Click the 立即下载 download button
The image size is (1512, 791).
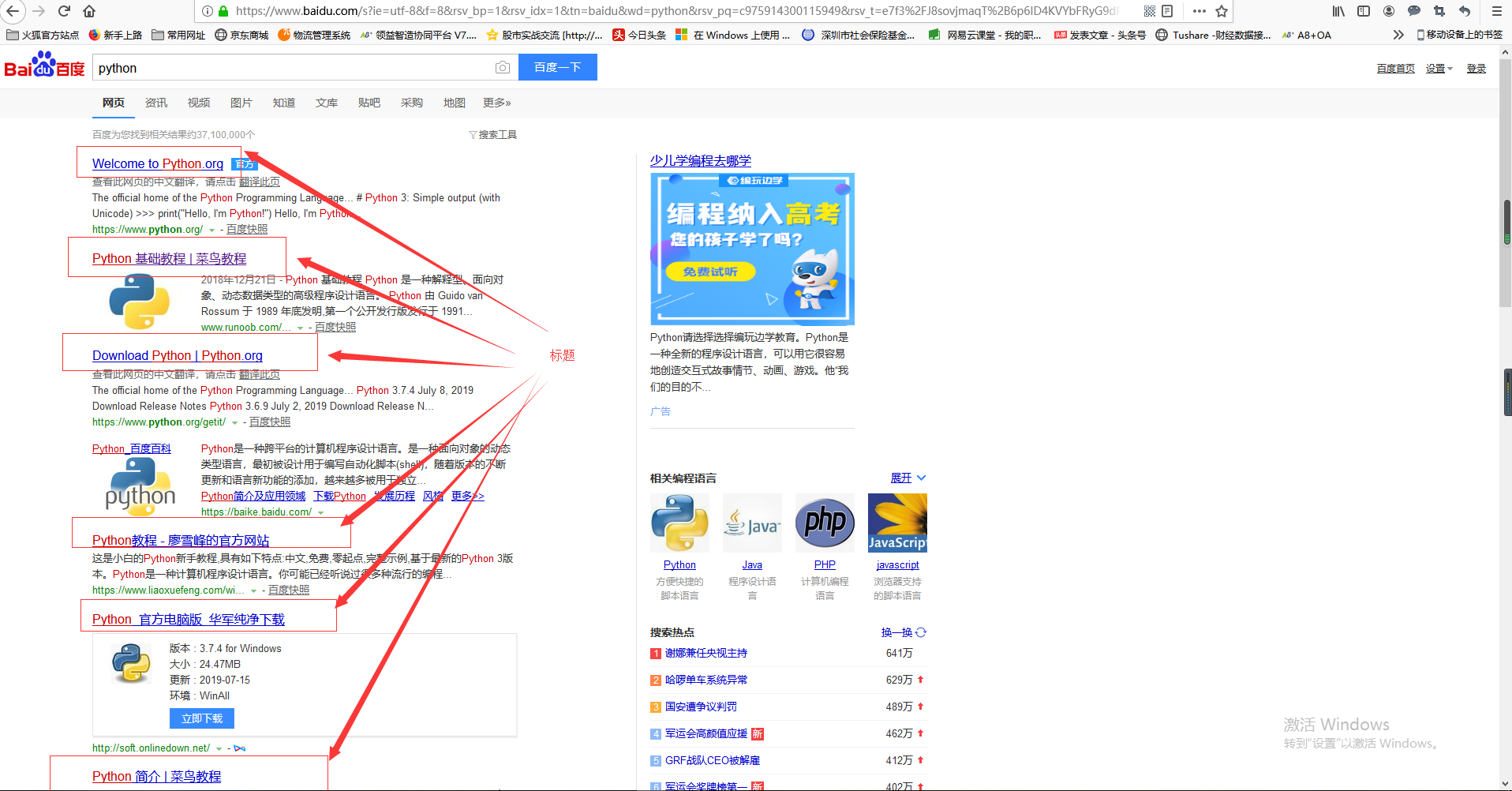[x=202, y=718]
